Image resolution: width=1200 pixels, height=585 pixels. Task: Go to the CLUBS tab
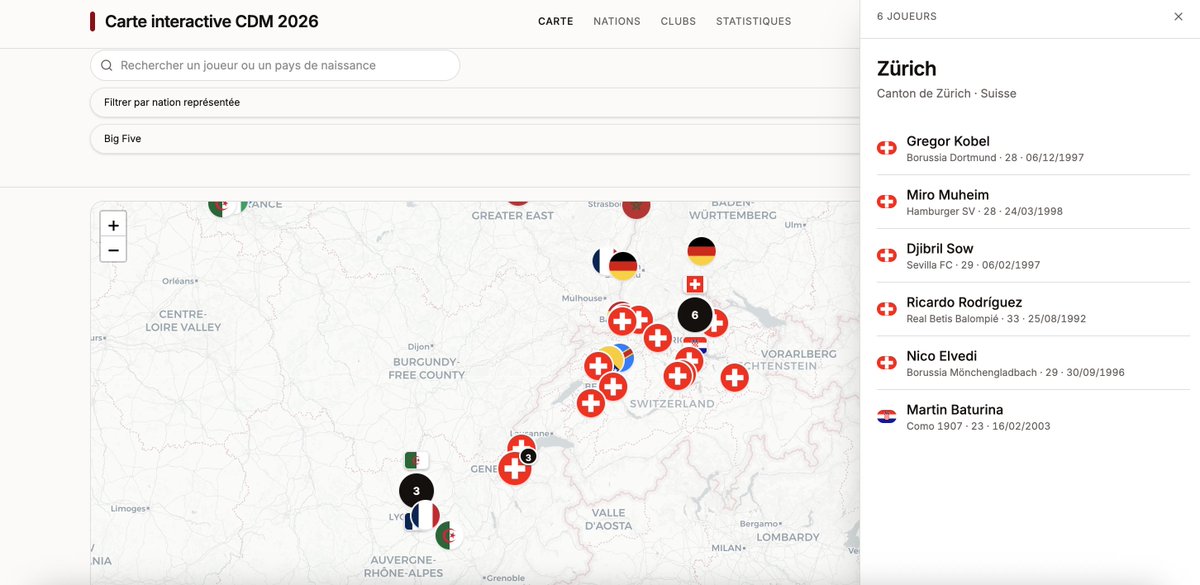click(x=679, y=21)
